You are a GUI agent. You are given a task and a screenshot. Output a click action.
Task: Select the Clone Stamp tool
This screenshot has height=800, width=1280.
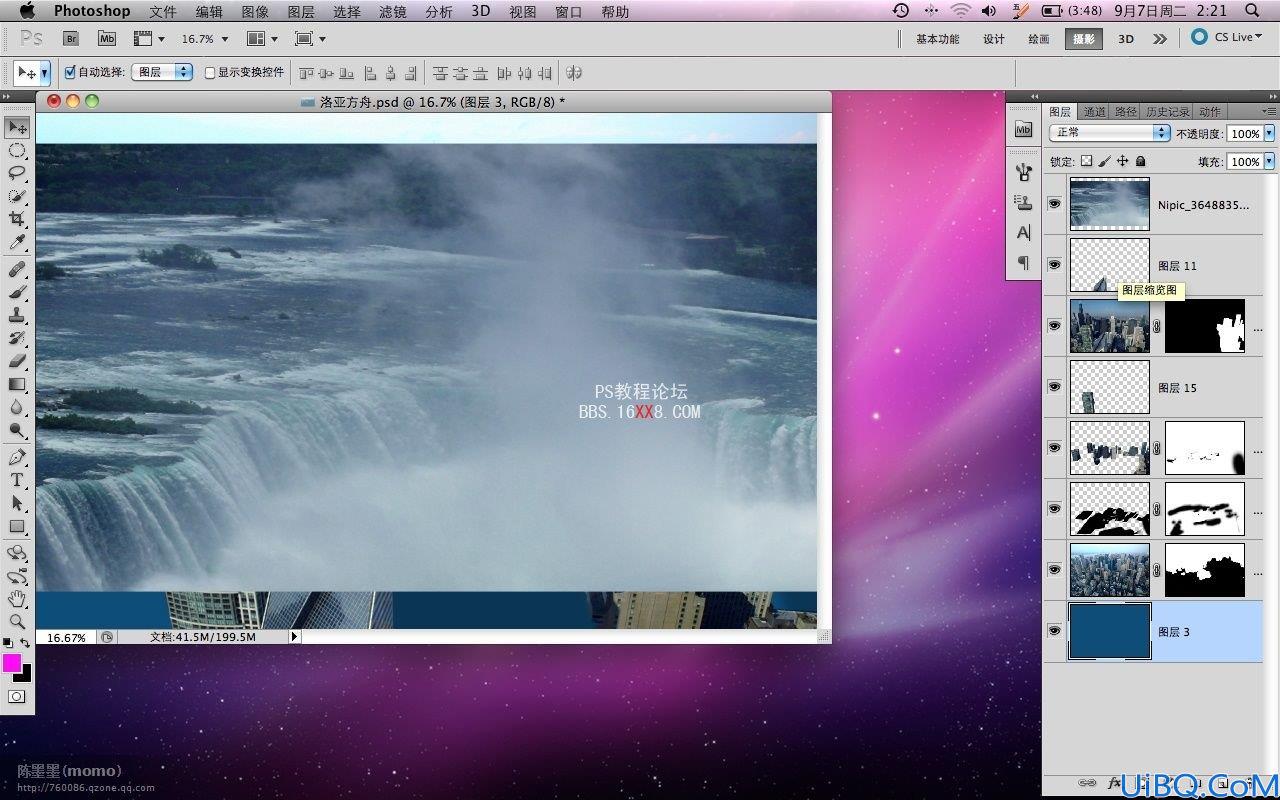point(17,315)
